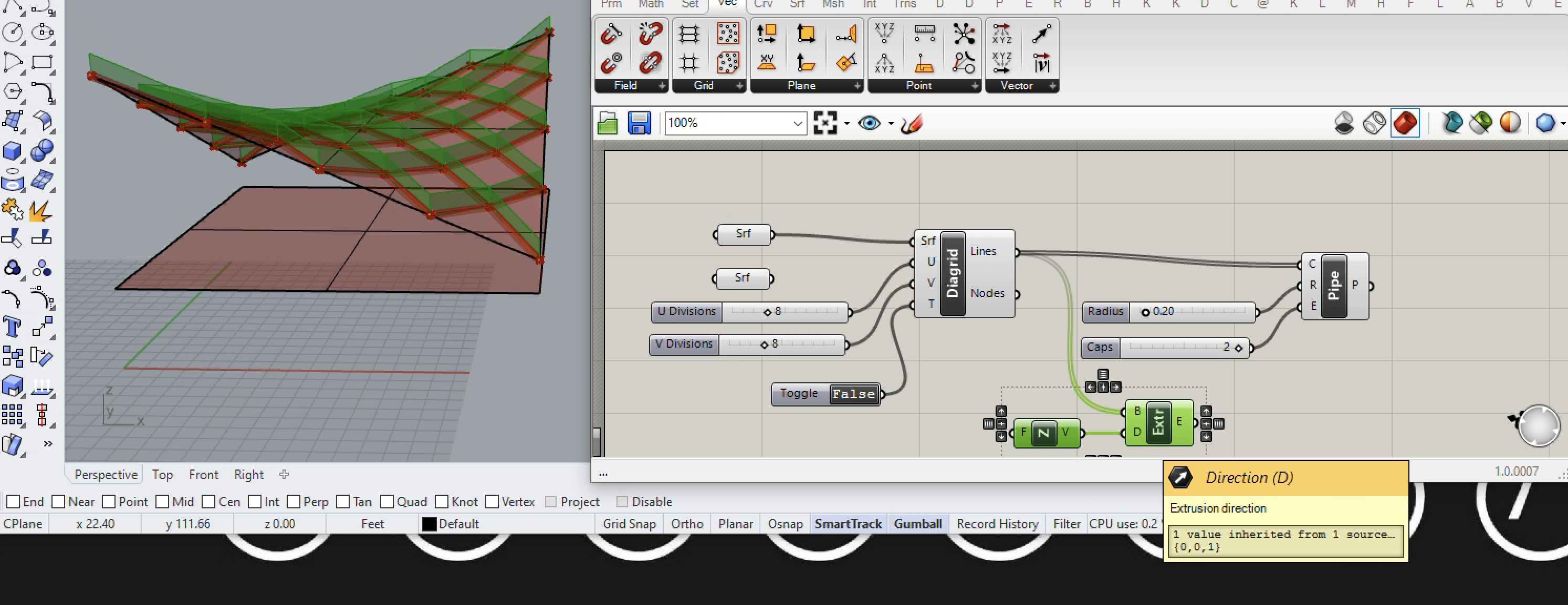The image size is (1568, 605).
Task: Click the open file folder icon
Action: click(608, 123)
